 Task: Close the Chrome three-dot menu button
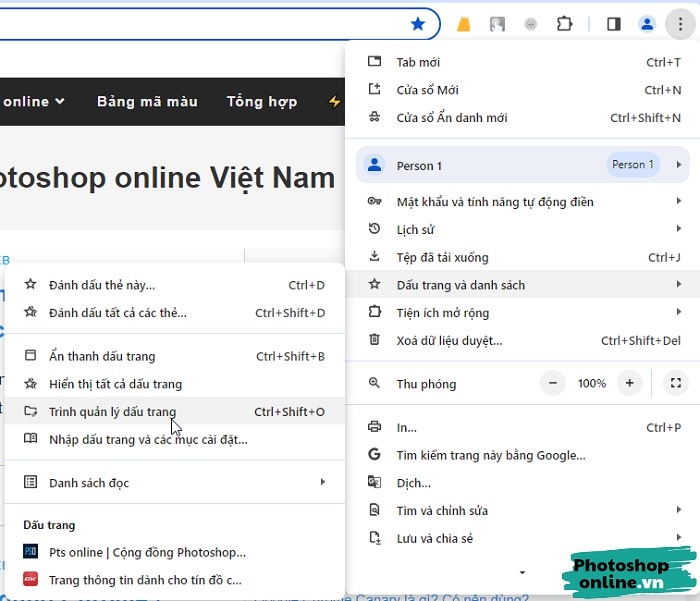point(680,24)
